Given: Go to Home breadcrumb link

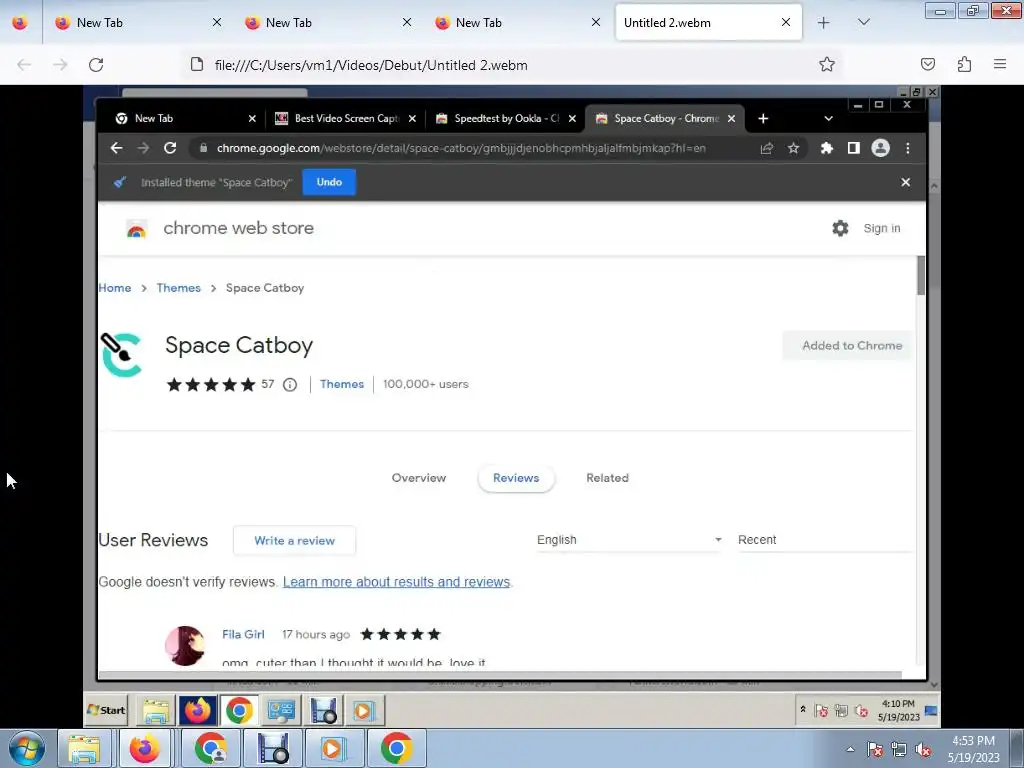Looking at the screenshot, I should (115, 288).
